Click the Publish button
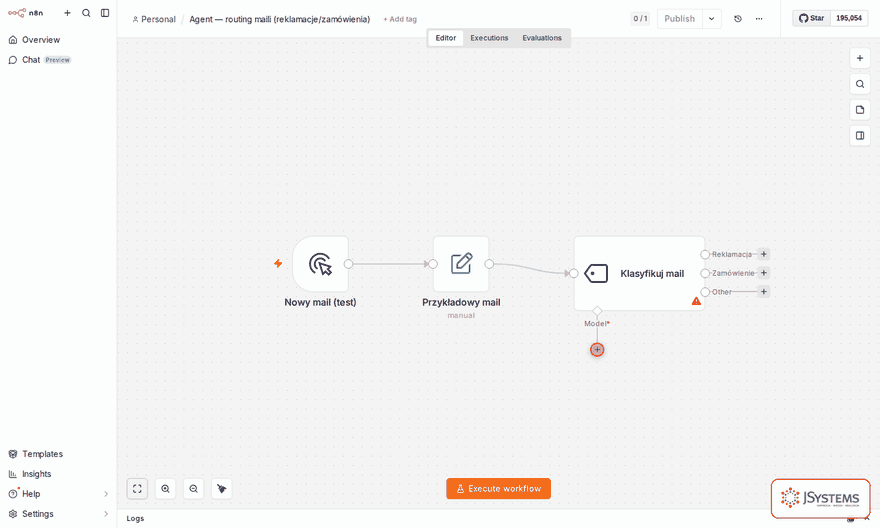 click(x=679, y=19)
